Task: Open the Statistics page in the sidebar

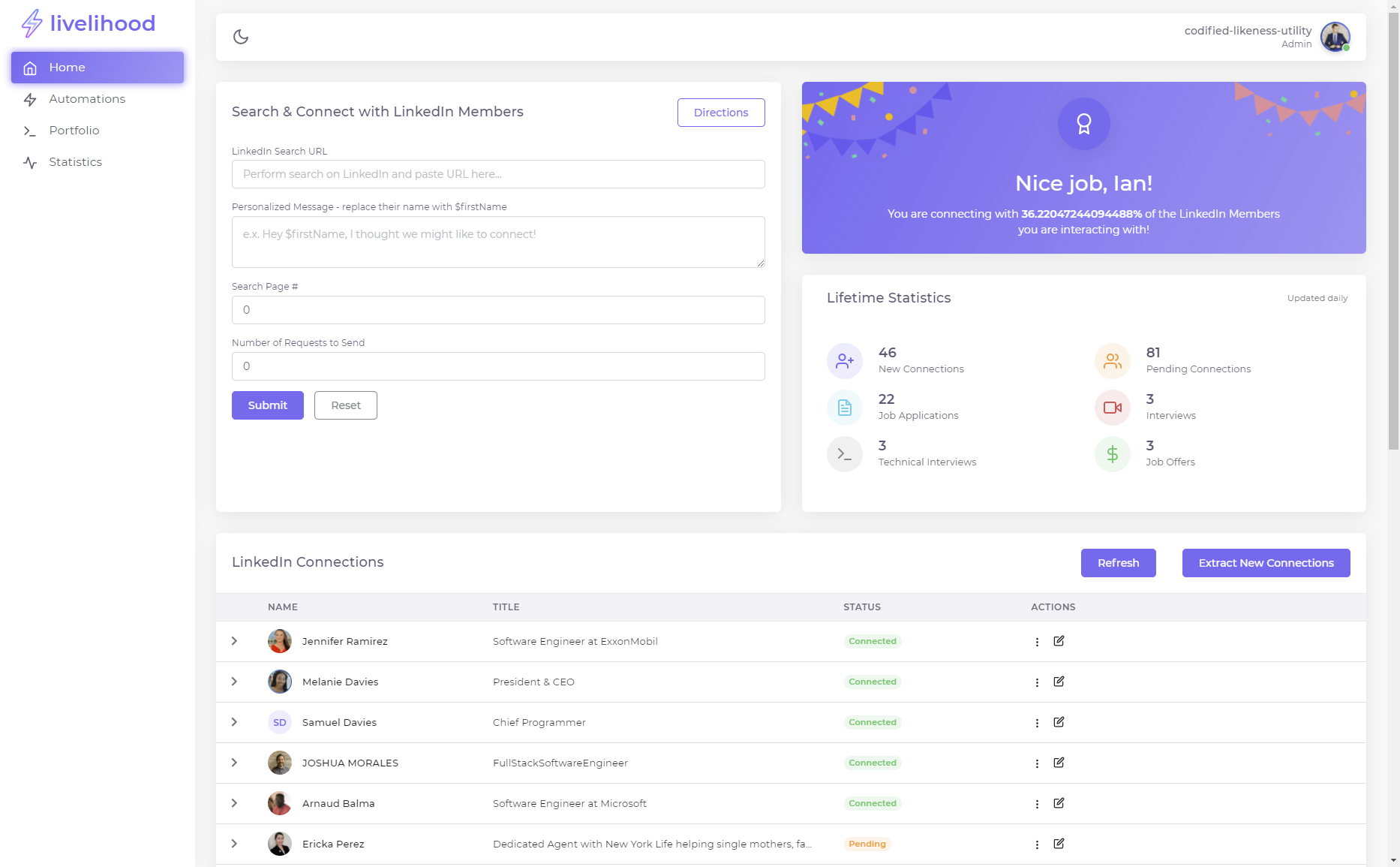Action: (x=75, y=161)
